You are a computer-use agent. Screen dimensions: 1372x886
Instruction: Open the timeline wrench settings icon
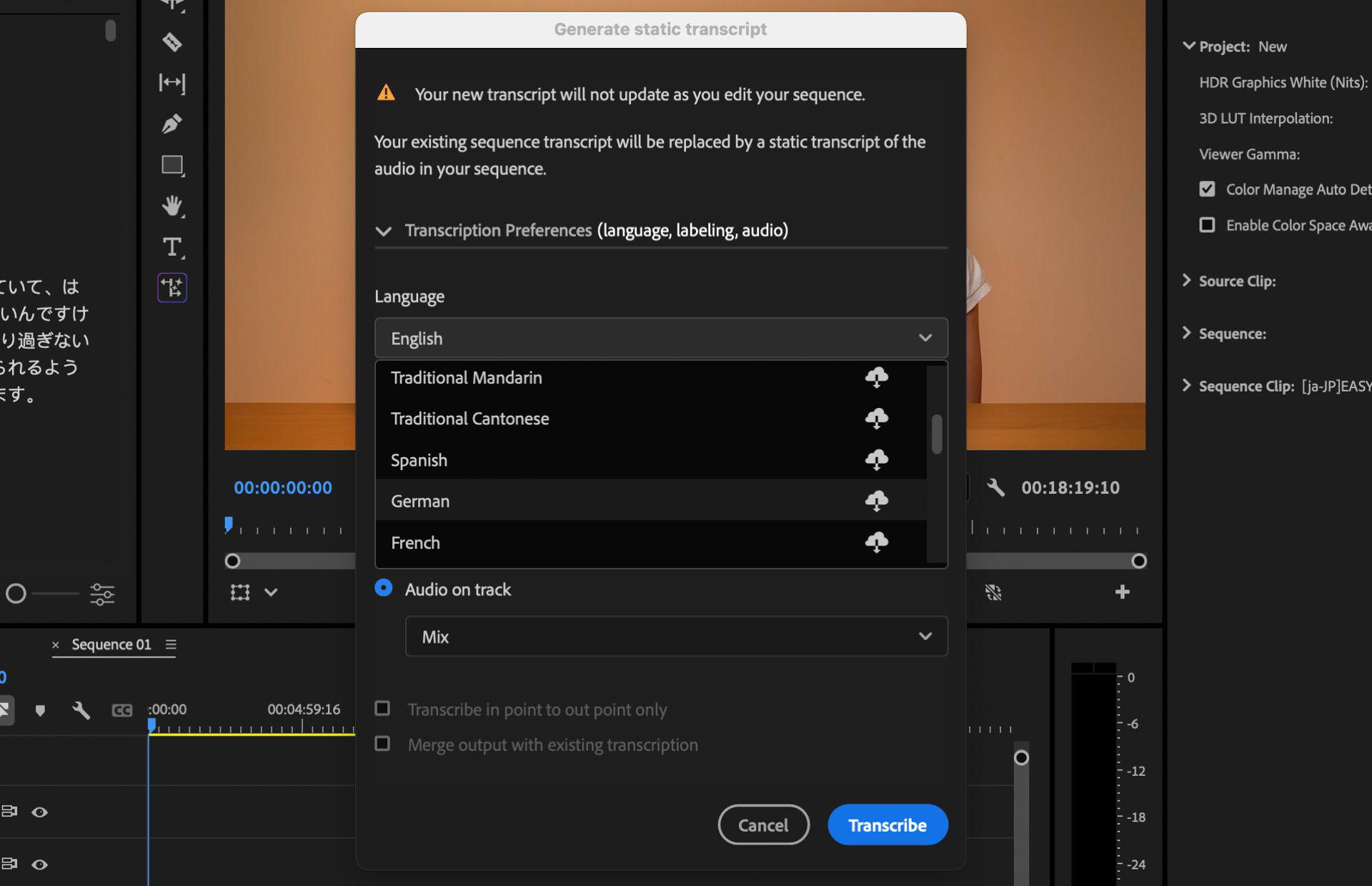[81, 710]
